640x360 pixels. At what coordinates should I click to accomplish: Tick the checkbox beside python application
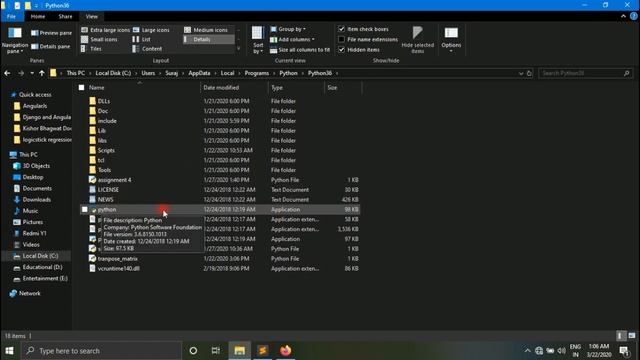[84, 209]
